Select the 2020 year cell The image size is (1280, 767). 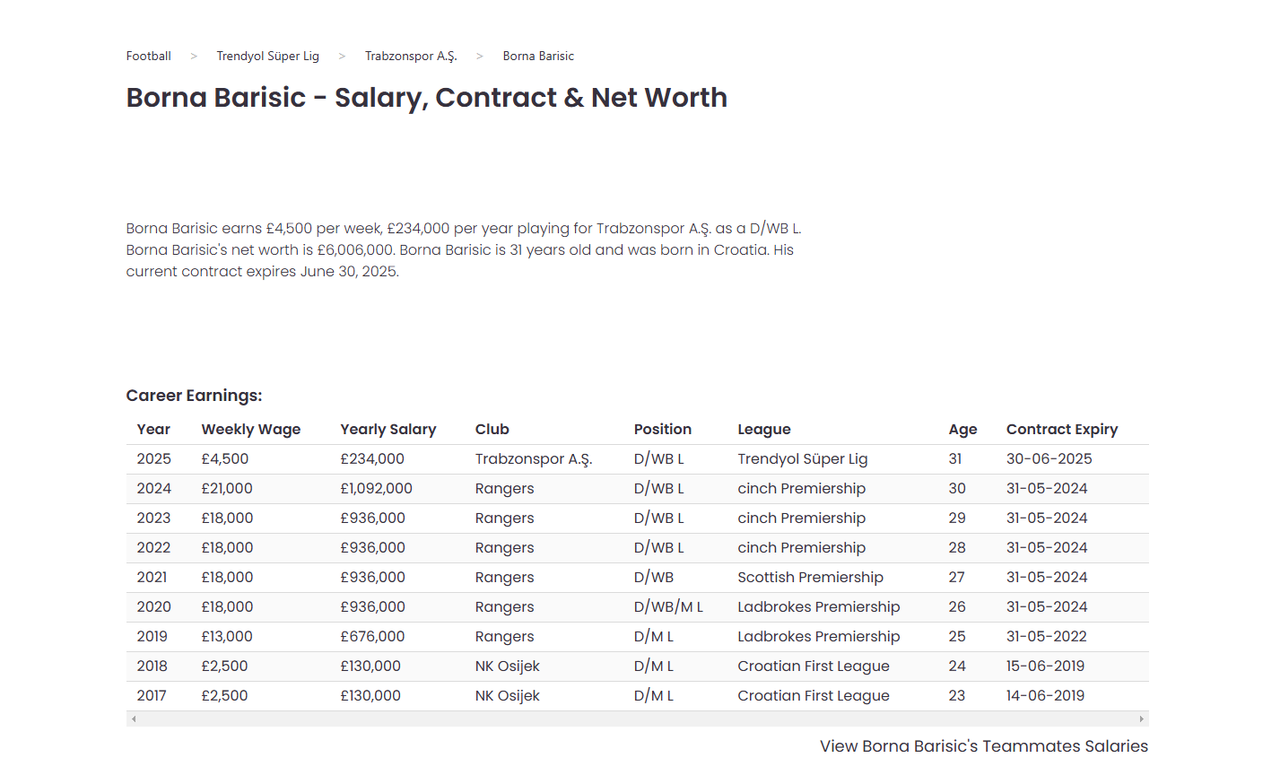point(154,607)
